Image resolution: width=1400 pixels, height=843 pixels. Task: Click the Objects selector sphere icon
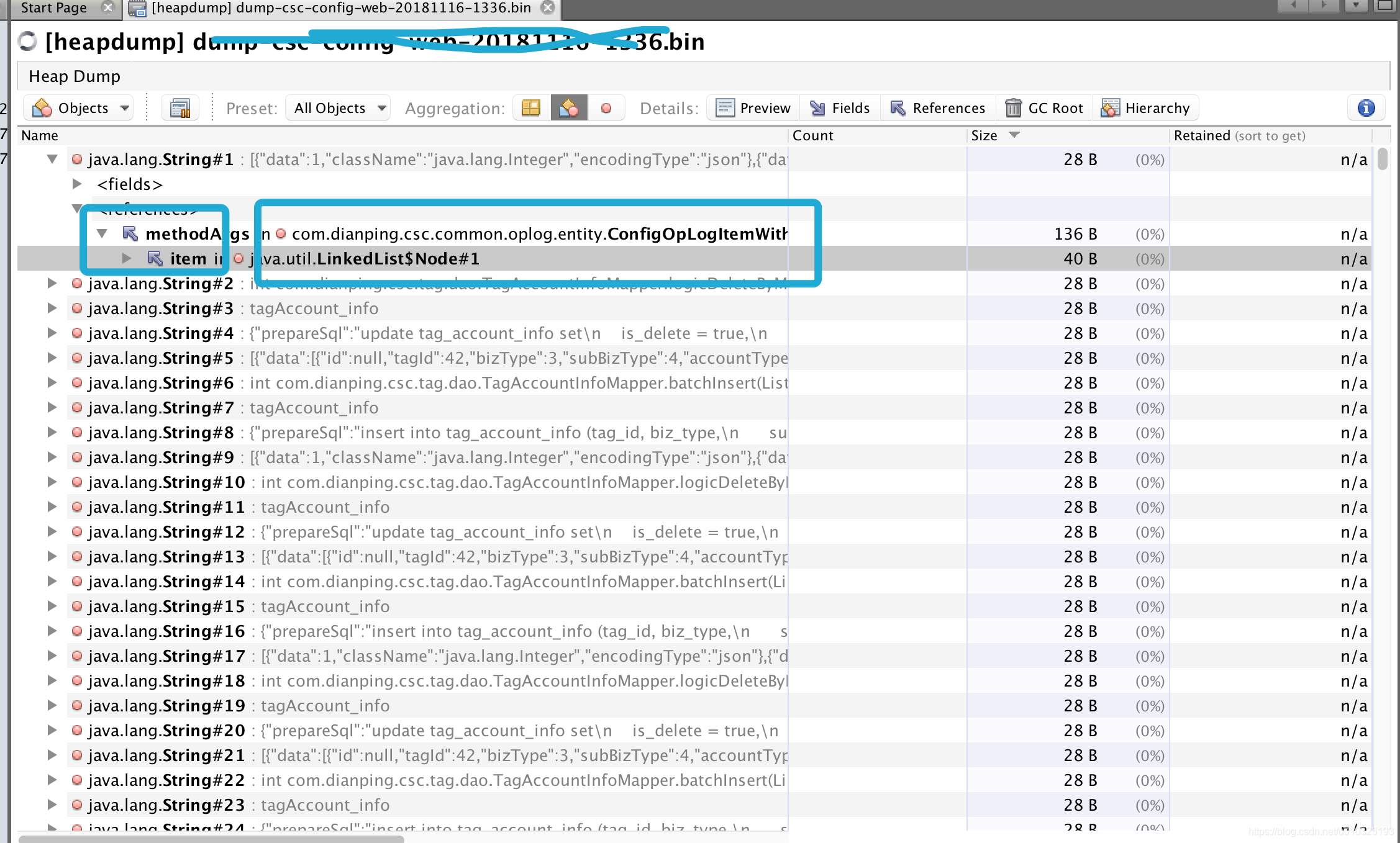click(x=41, y=107)
